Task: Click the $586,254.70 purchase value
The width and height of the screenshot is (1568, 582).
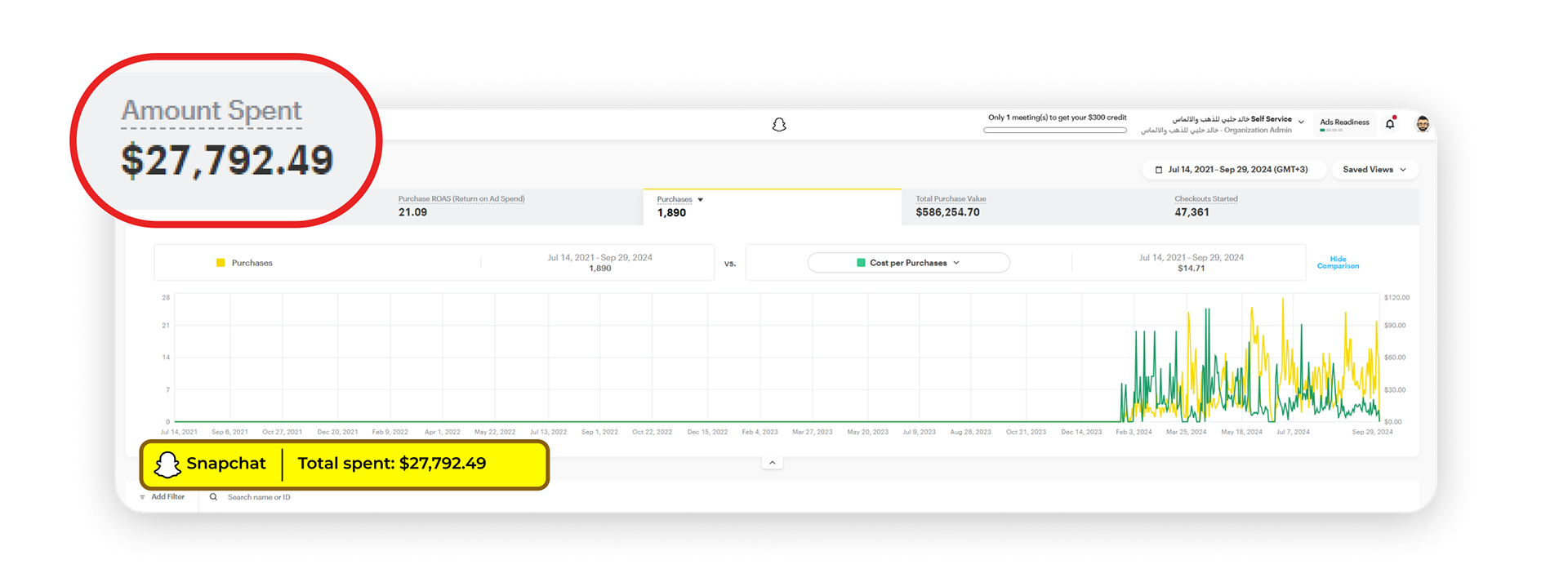Action: [947, 212]
